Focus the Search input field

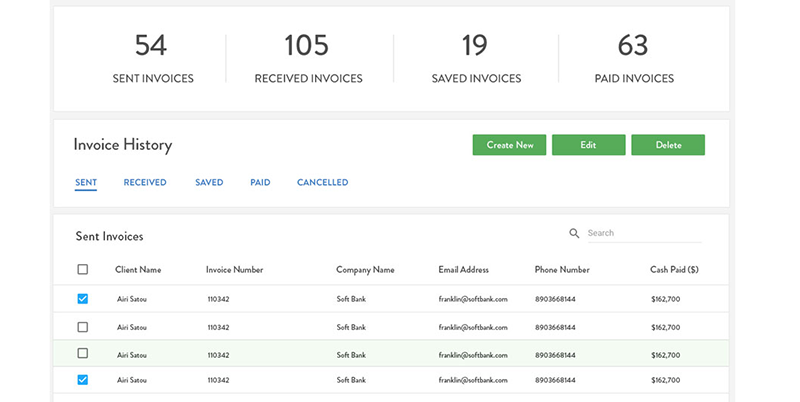[642, 233]
